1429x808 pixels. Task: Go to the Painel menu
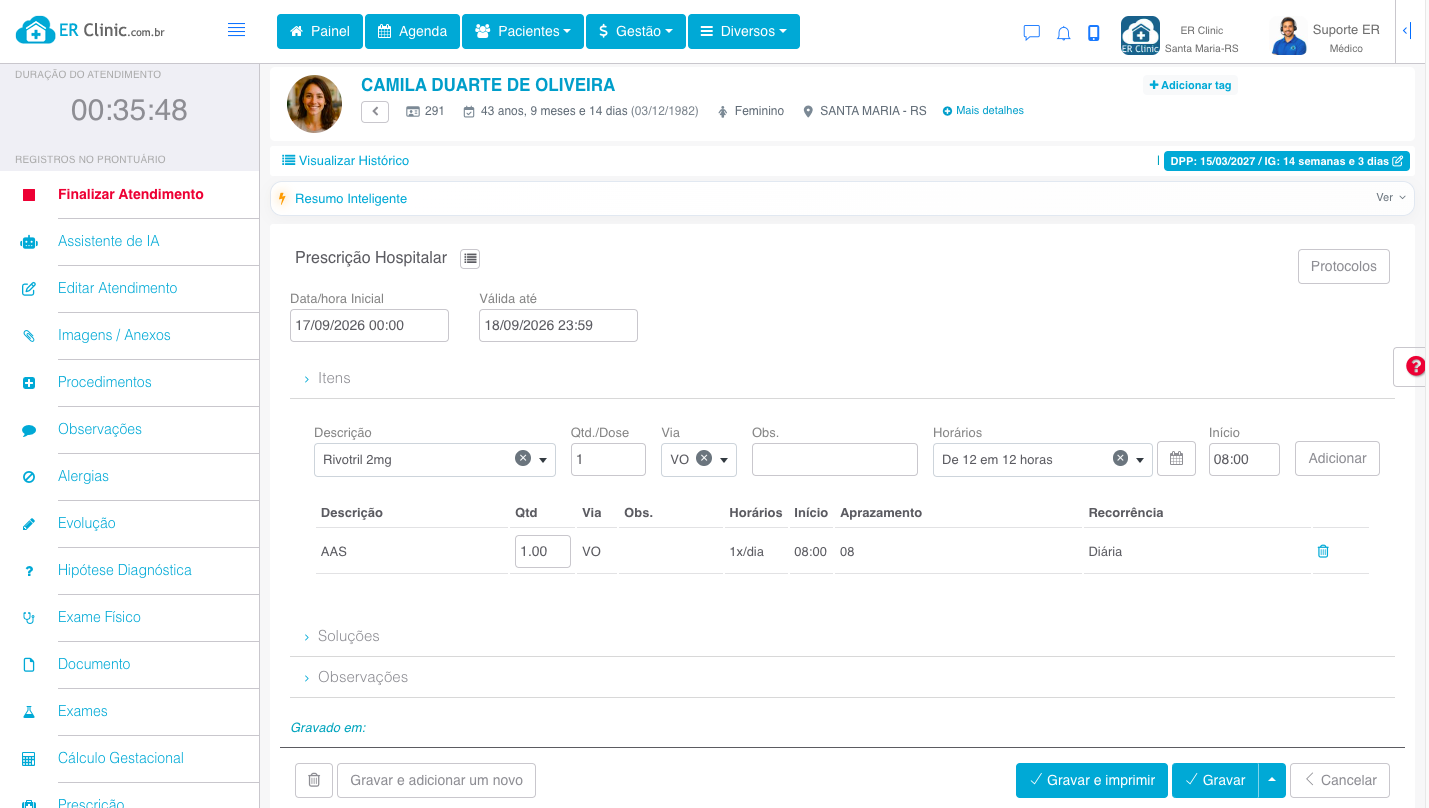[x=319, y=31]
